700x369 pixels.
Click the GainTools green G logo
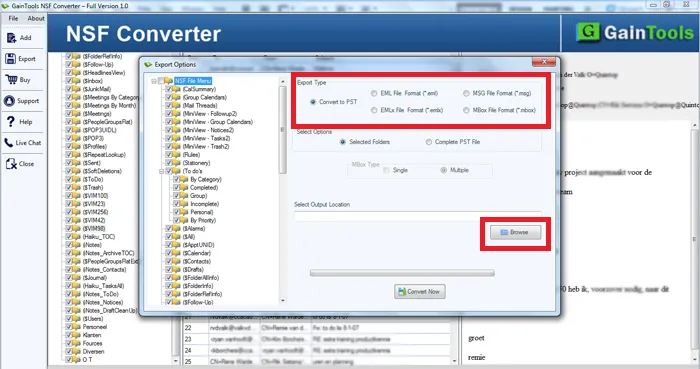[x=588, y=32]
